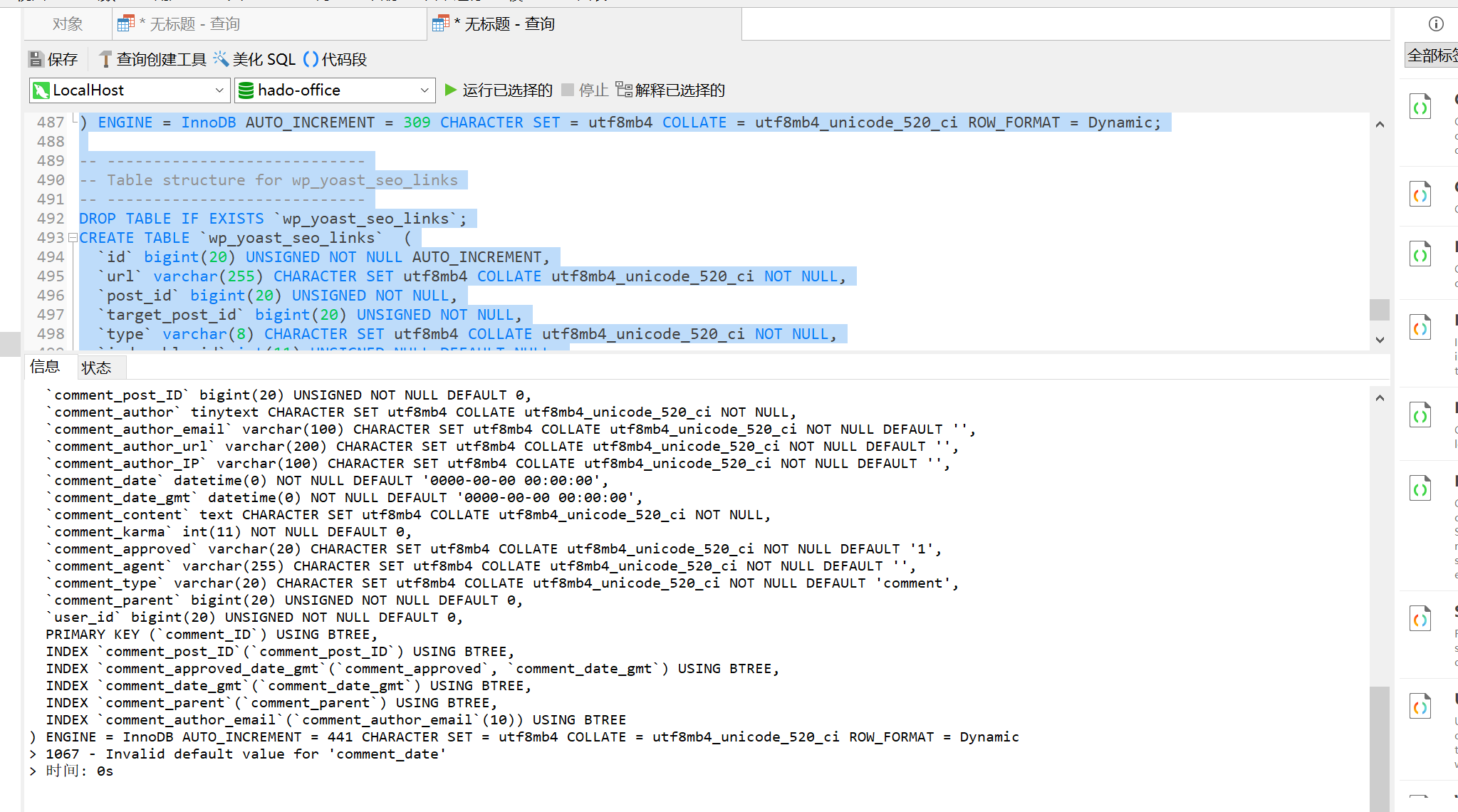Click the green run triangle icon

(449, 90)
